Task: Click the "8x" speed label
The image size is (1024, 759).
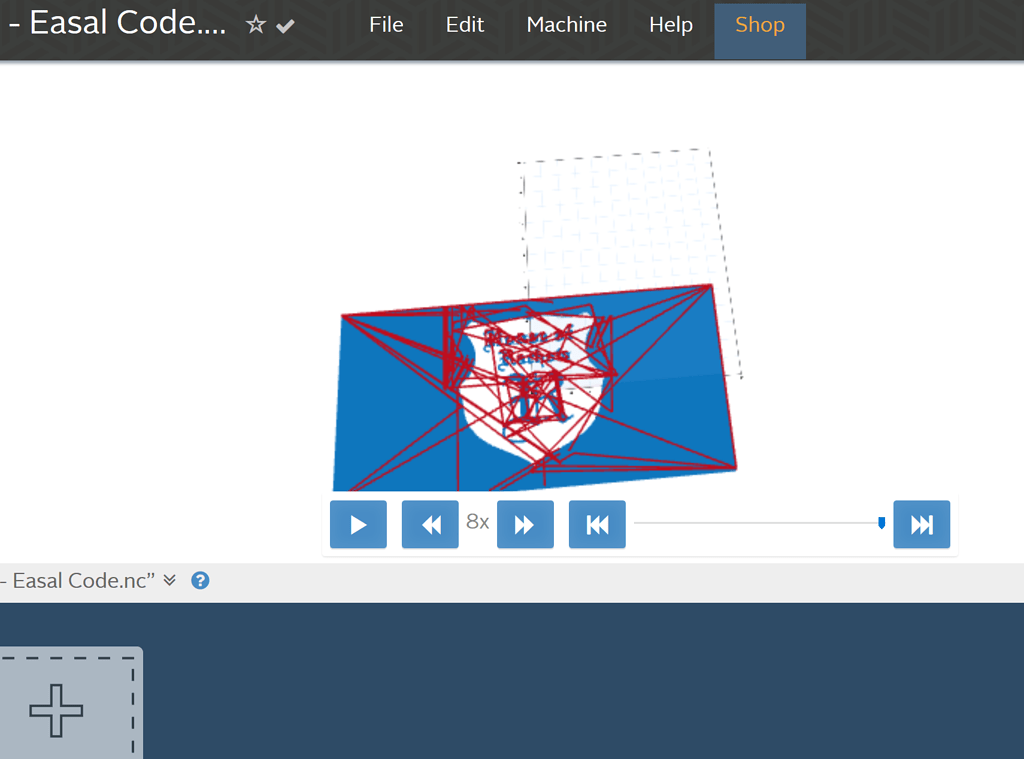Action: tap(475, 521)
